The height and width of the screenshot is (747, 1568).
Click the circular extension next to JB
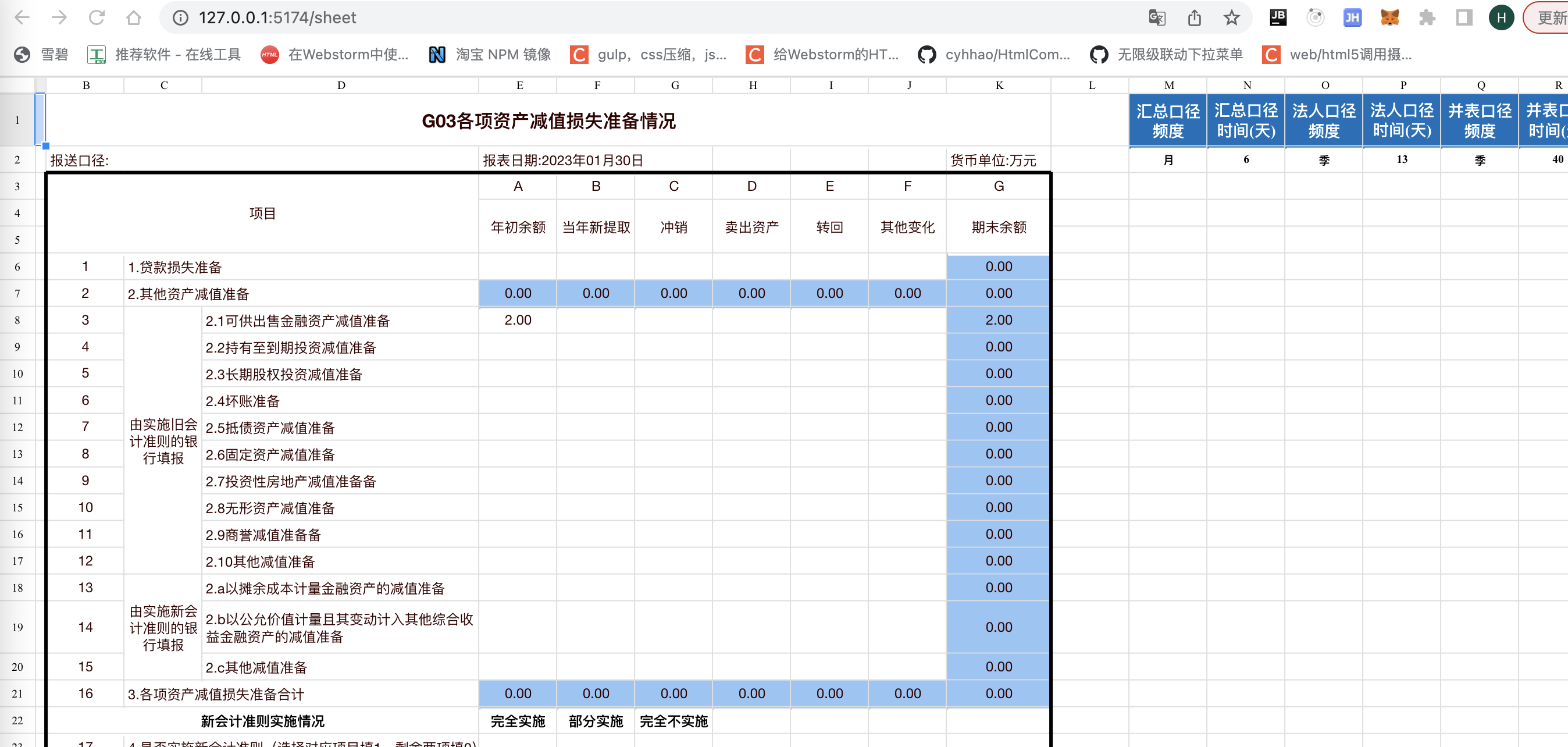tap(1316, 17)
